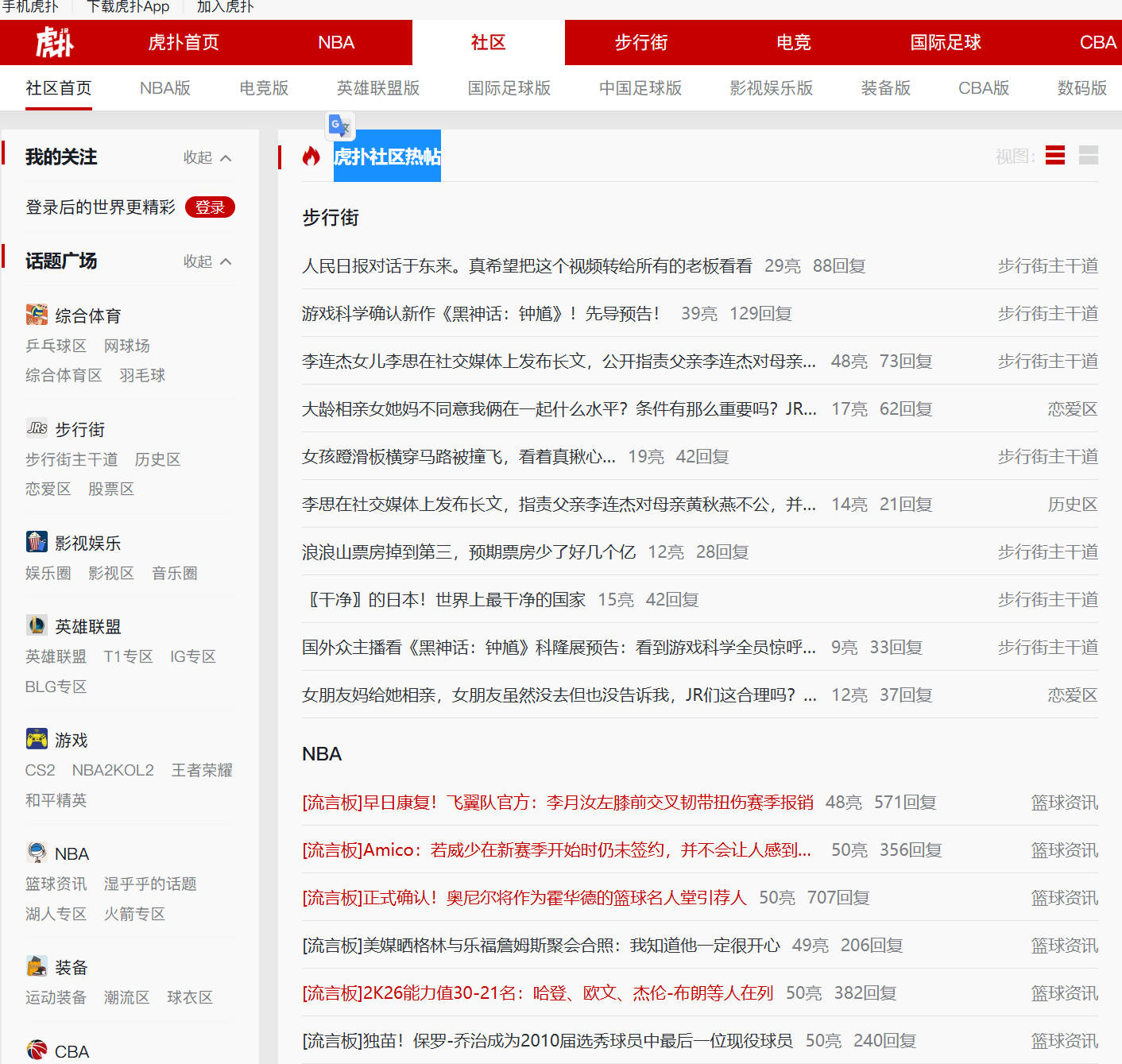Select the NBA basketball sidebar icon
Screen dimensions: 1122x1064
pyautogui.click(x=36, y=853)
